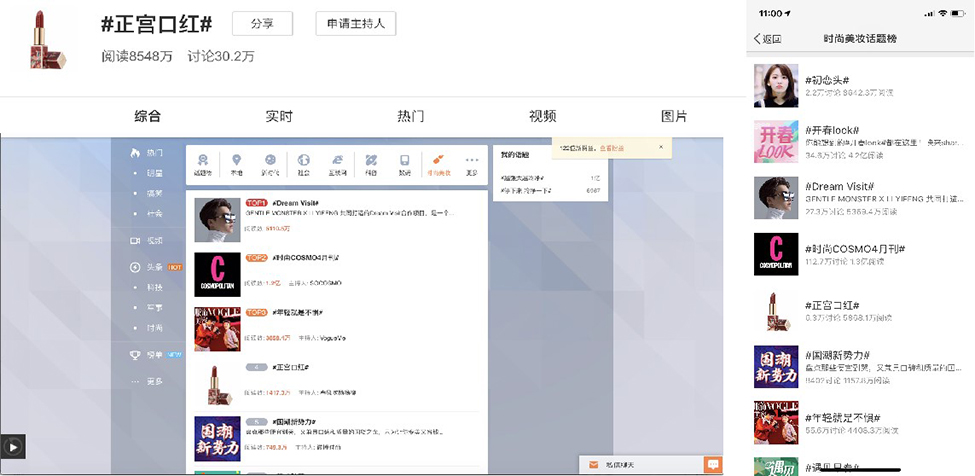Image resolution: width=975 pixels, height=476 pixels.
Task: Switch to the 实时 tab
Action: pyautogui.click(x=279, y=116)
